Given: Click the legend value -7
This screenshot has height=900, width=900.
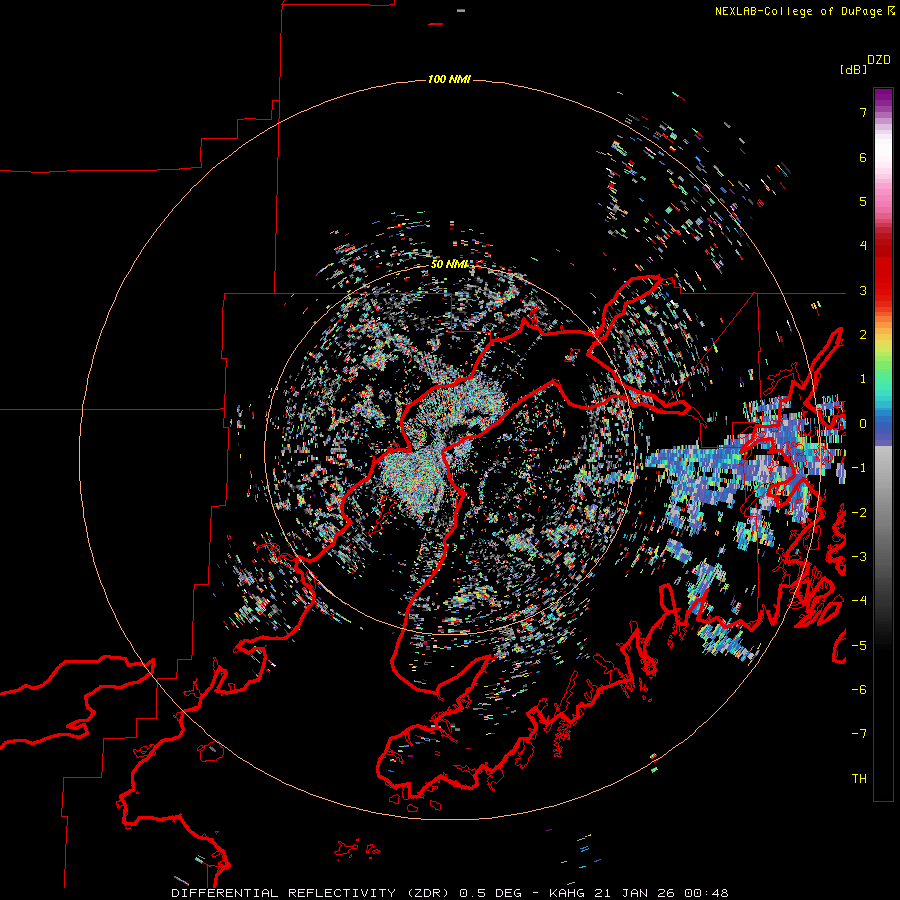Looking at the screenshot, I should coord(859,734).
